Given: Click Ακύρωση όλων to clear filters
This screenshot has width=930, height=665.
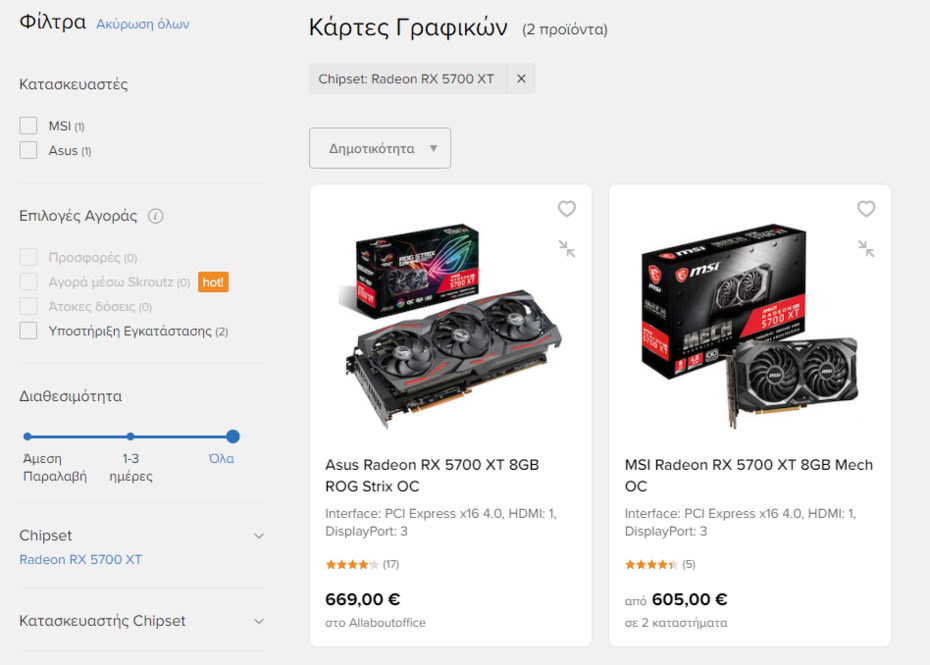Looking at the screenshot, I should pyautogui.click(x=143, y=24).
